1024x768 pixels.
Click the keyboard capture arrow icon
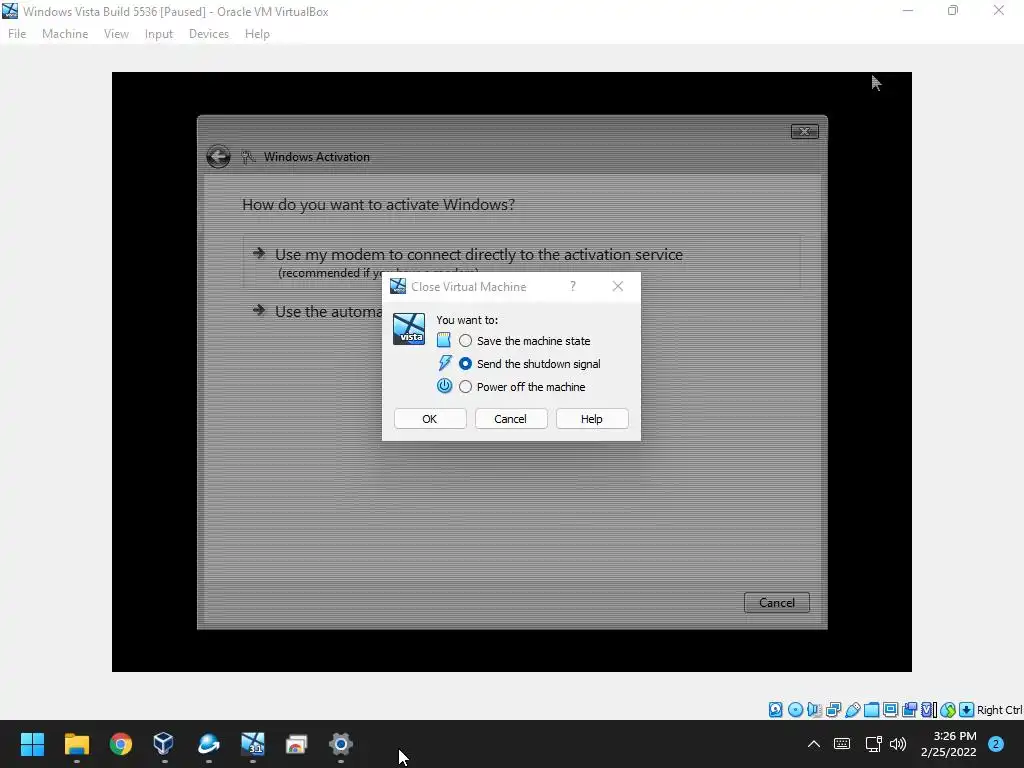[x=967, y=710]
